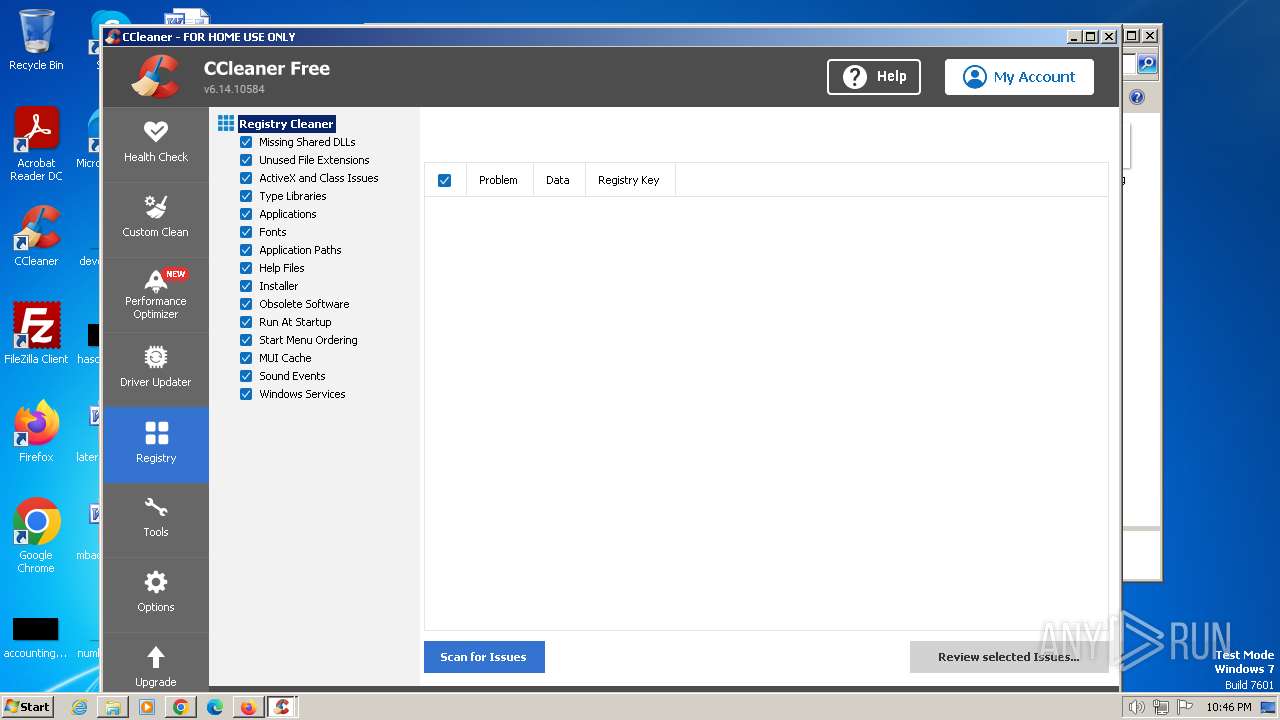Open the Custom Clean section
Image resolution: width=1280 pixels, height=720 pixels.
point(155,219)
